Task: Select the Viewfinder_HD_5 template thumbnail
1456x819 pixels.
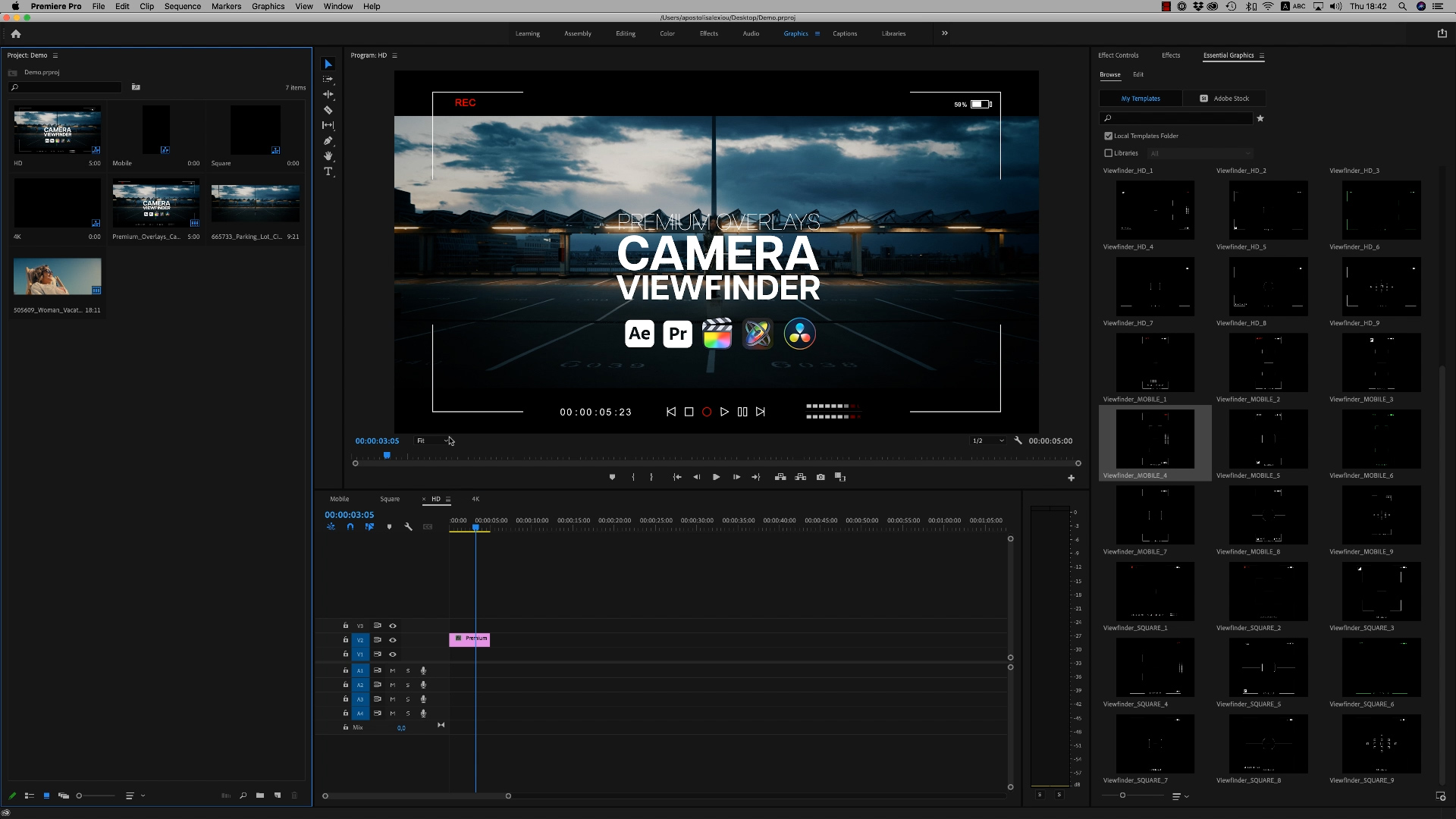Action: pos(1268,287)
